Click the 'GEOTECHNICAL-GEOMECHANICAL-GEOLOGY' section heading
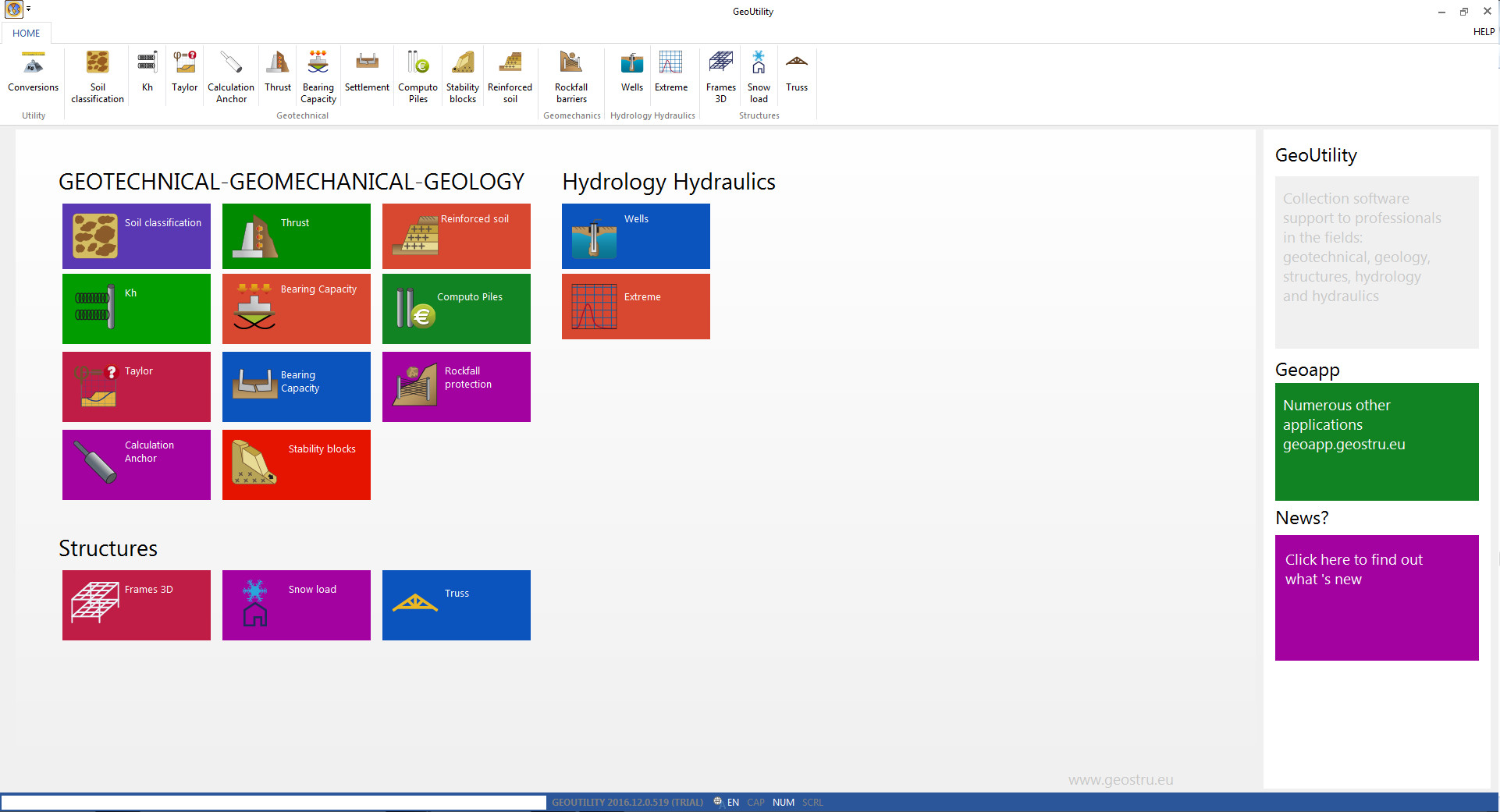The height and width of the screenshot is (812, 1500). [x=291, y=182]
